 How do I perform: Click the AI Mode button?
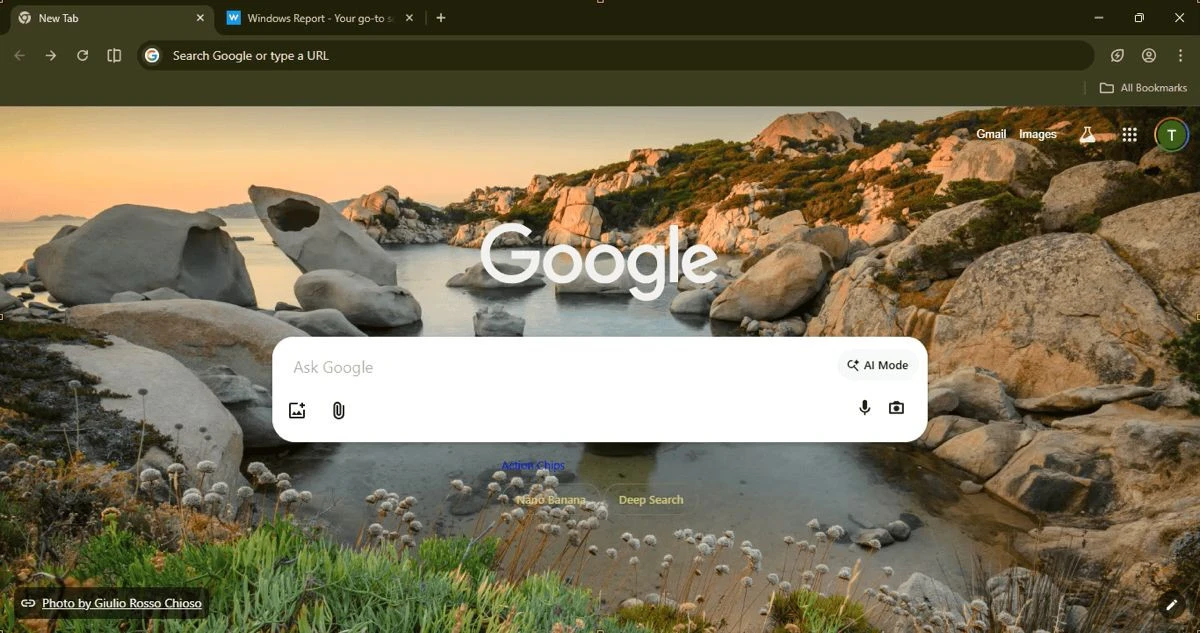(x=877, y=365)
